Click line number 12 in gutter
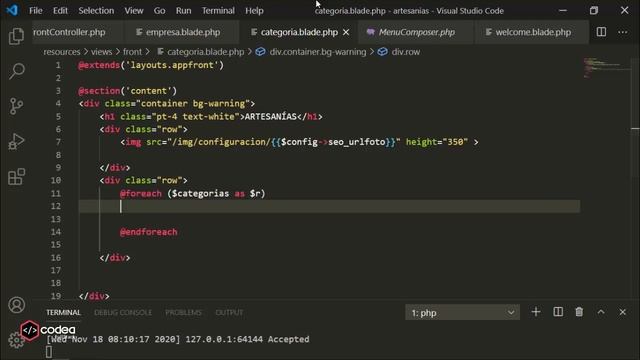640x360 pixels. tap(56, 206)
